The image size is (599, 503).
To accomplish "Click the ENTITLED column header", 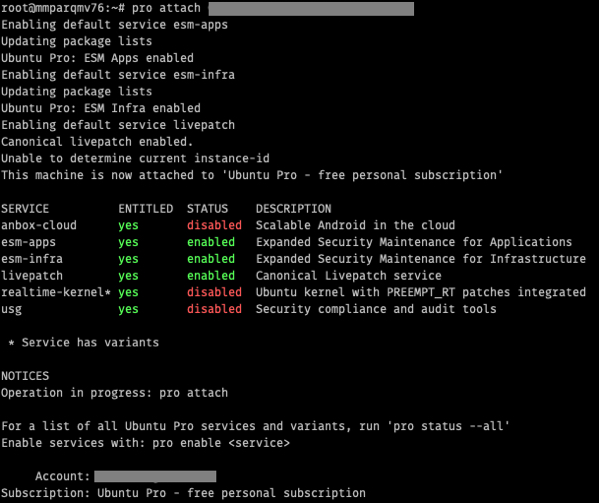I will [x=146, y=209].
